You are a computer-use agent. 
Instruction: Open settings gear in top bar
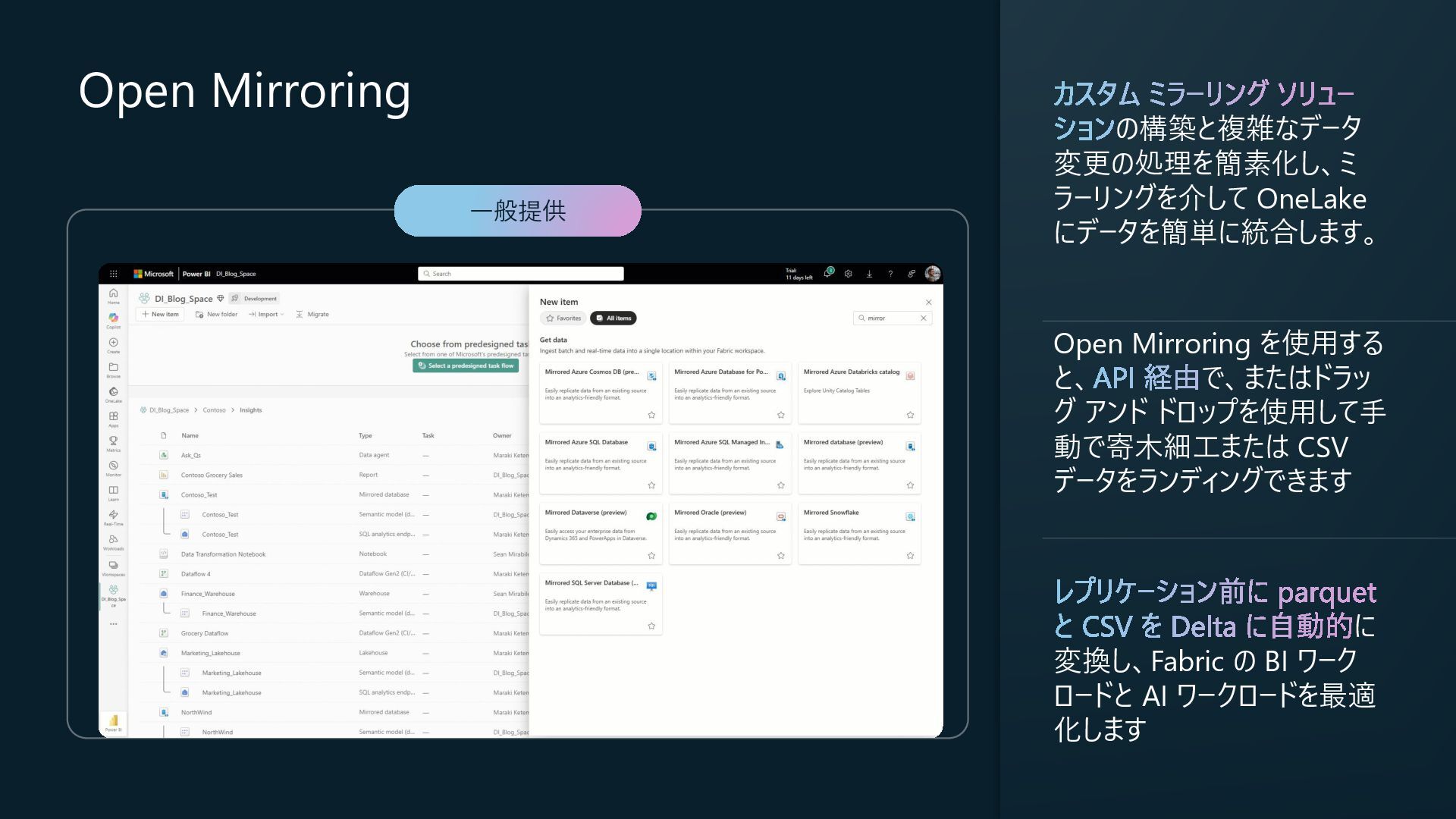click(849, 274)
